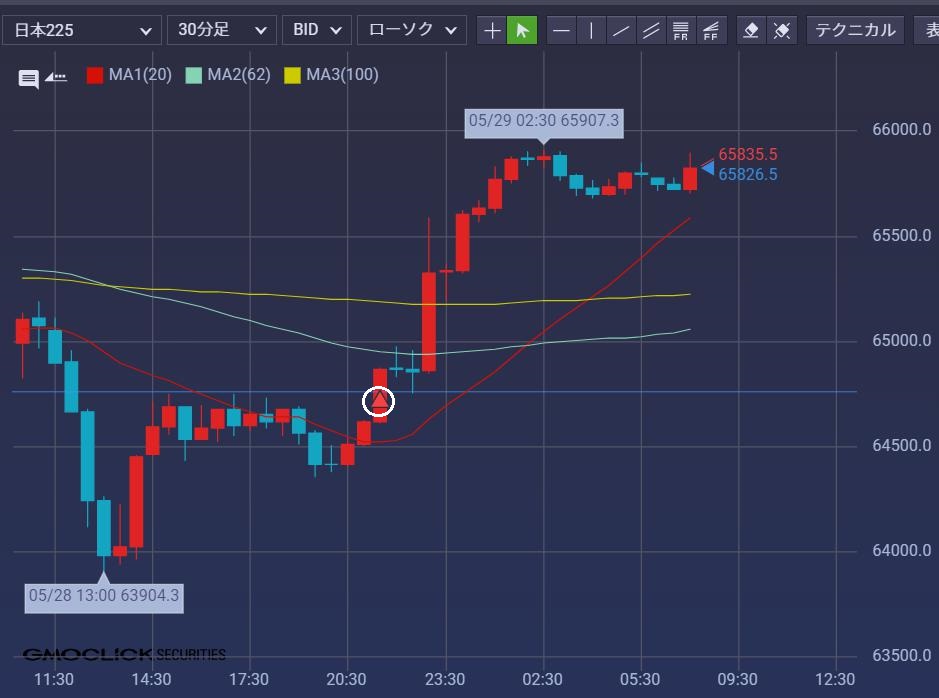Activate the Fibonacci fan FF tool
Viewport: 939px width, 698px height.
click(x=711, y=30)
